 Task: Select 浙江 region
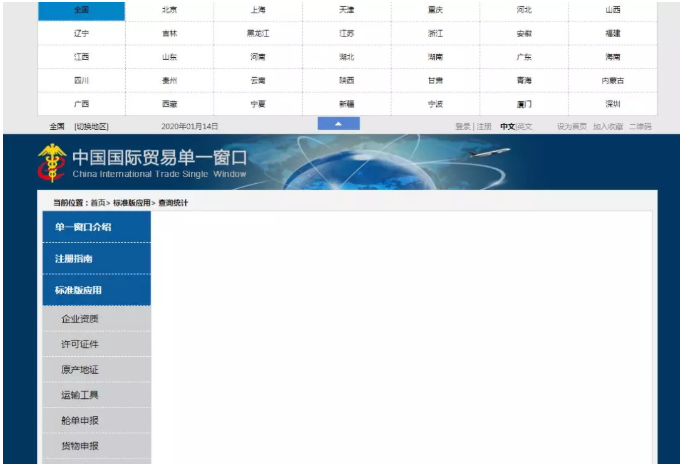click(436, 33)
